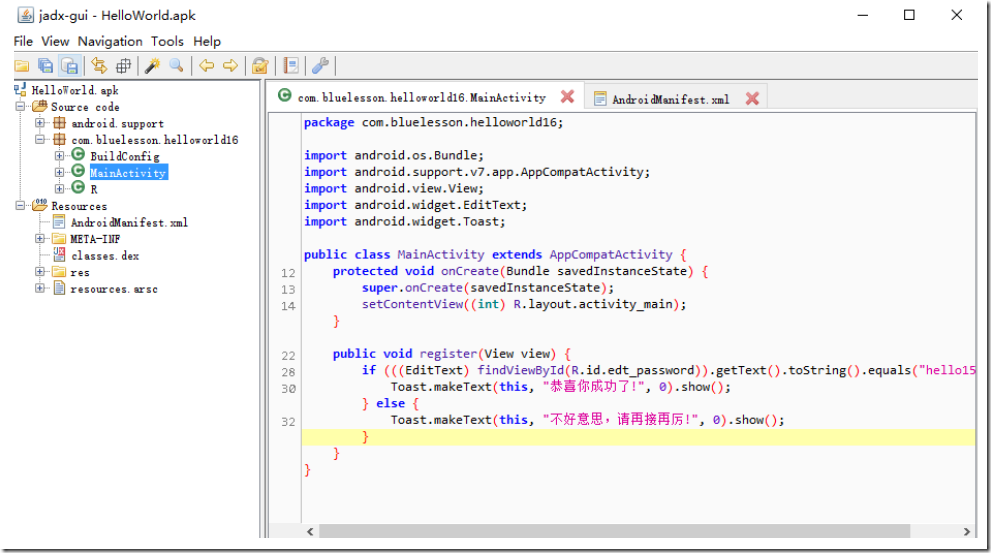Click the Open file folder toolbar icon
Viewport: 991px width, 553px height.
[x=21, y=66]
